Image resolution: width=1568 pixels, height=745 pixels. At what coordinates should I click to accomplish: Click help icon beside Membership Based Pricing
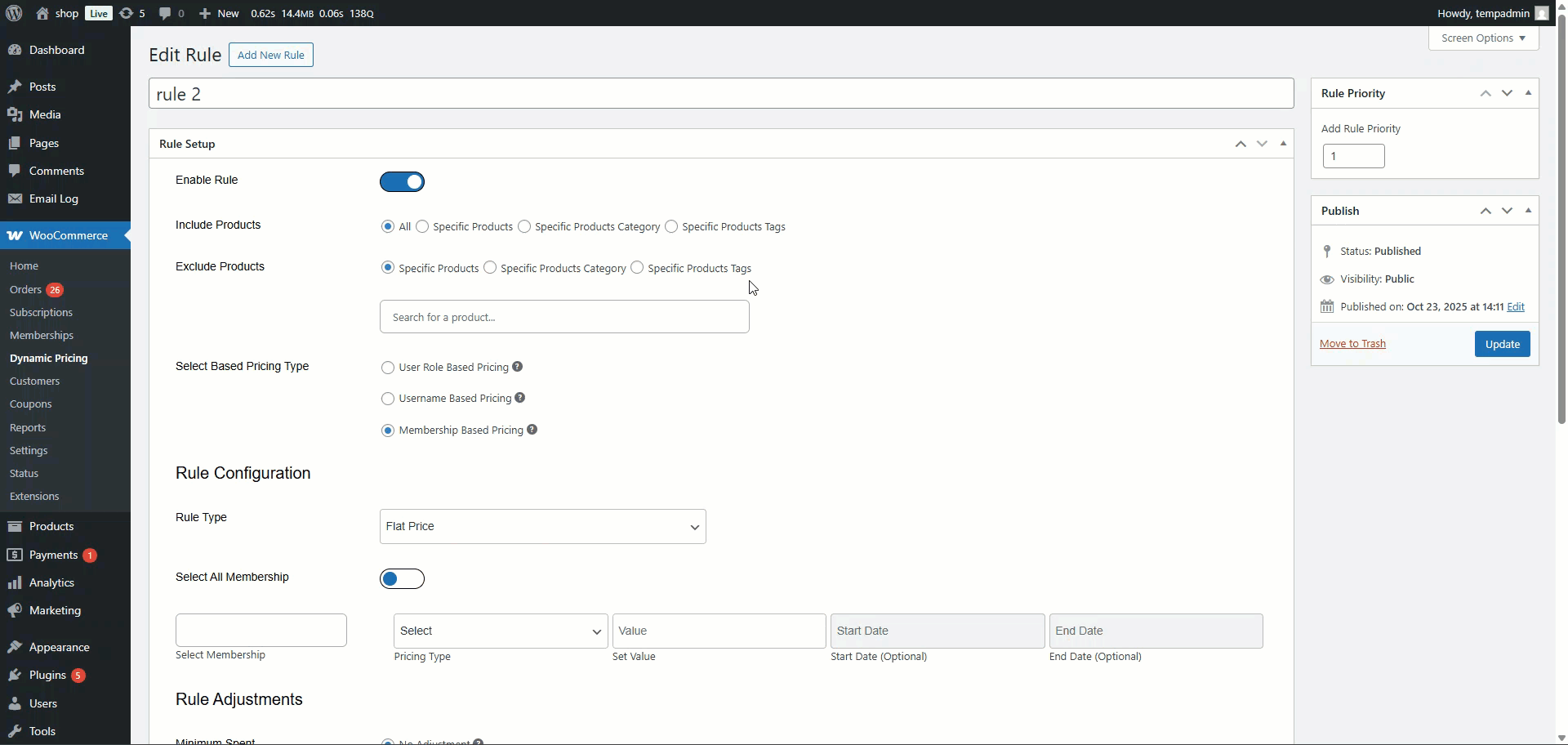click(532, 430)
